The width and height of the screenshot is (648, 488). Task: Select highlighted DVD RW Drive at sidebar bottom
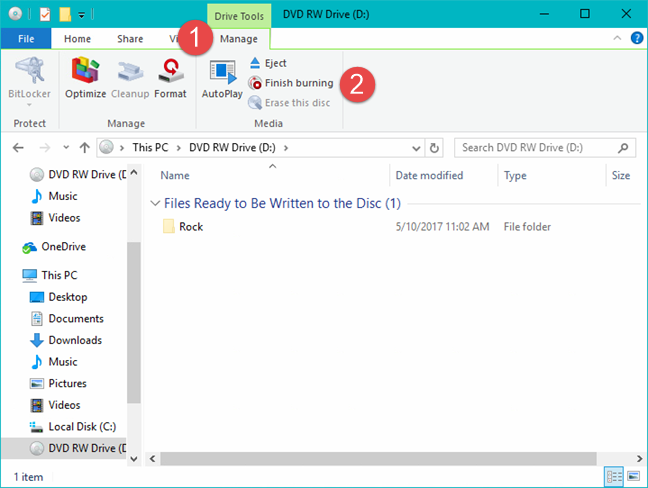tap(64, 448)
